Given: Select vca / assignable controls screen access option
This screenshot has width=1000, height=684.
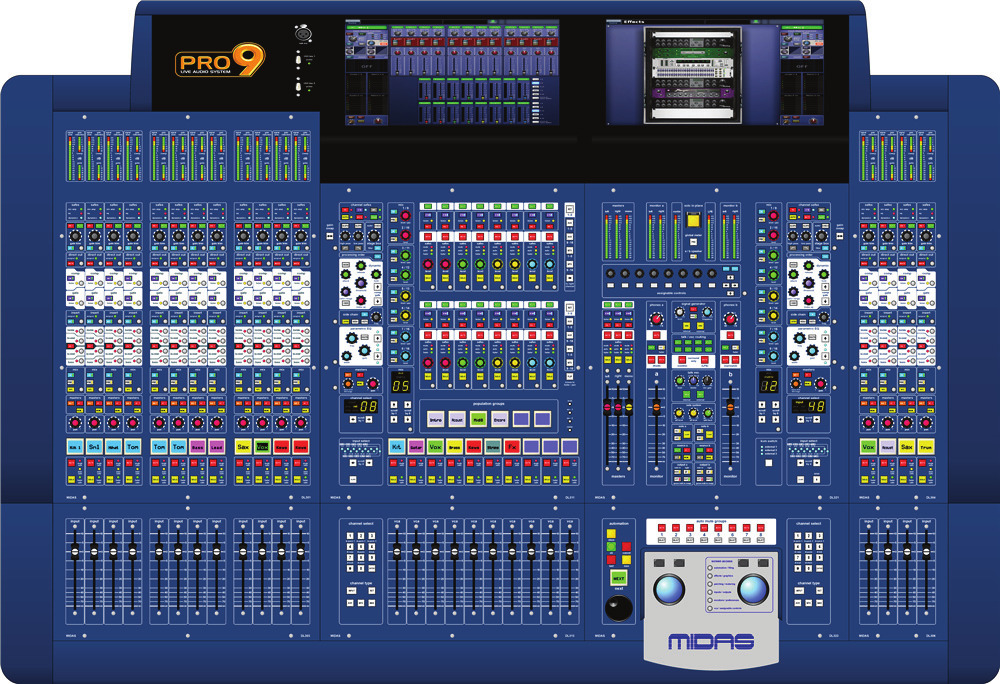Looking at the screenshot, I should pyautogui.click(x=710, y=609).
